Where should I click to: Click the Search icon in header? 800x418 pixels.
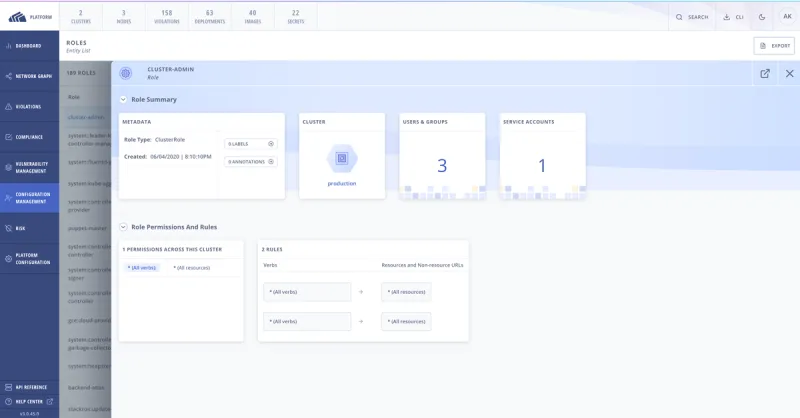click(x=691, y=16)
